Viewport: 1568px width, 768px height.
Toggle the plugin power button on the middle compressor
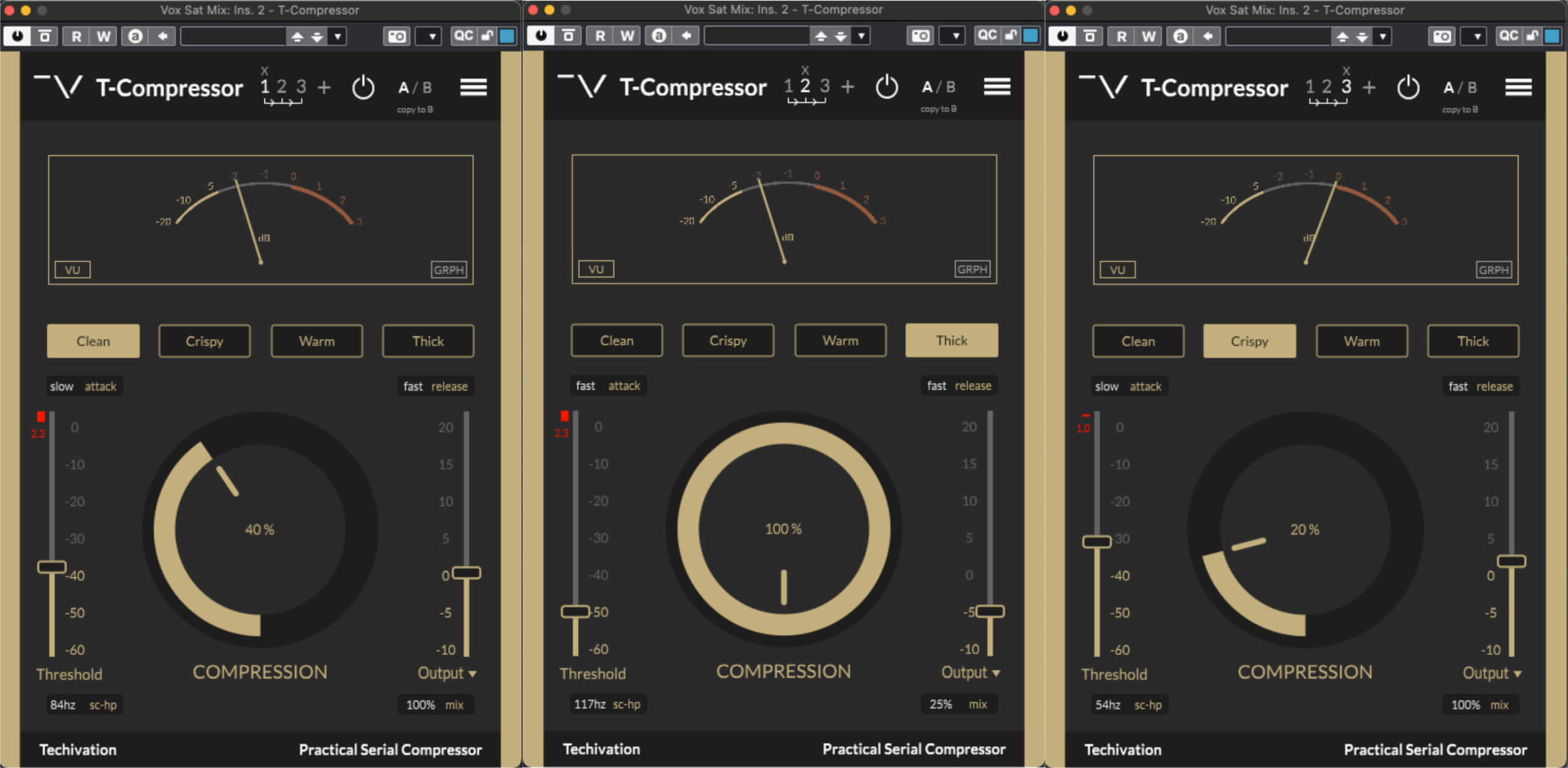(887, 87)
